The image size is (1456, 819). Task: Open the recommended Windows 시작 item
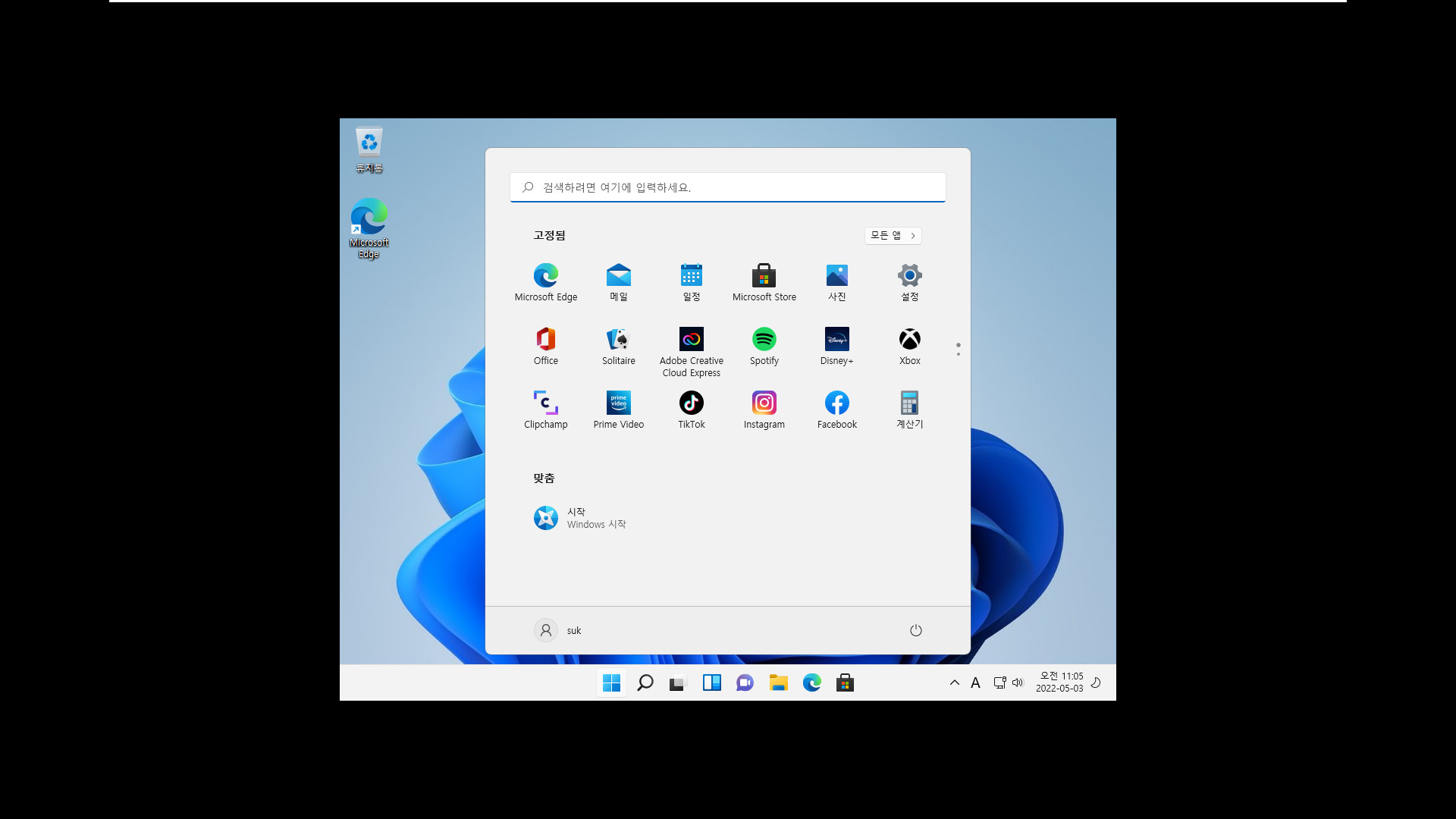pyautogui.click(x=580, y=518)
